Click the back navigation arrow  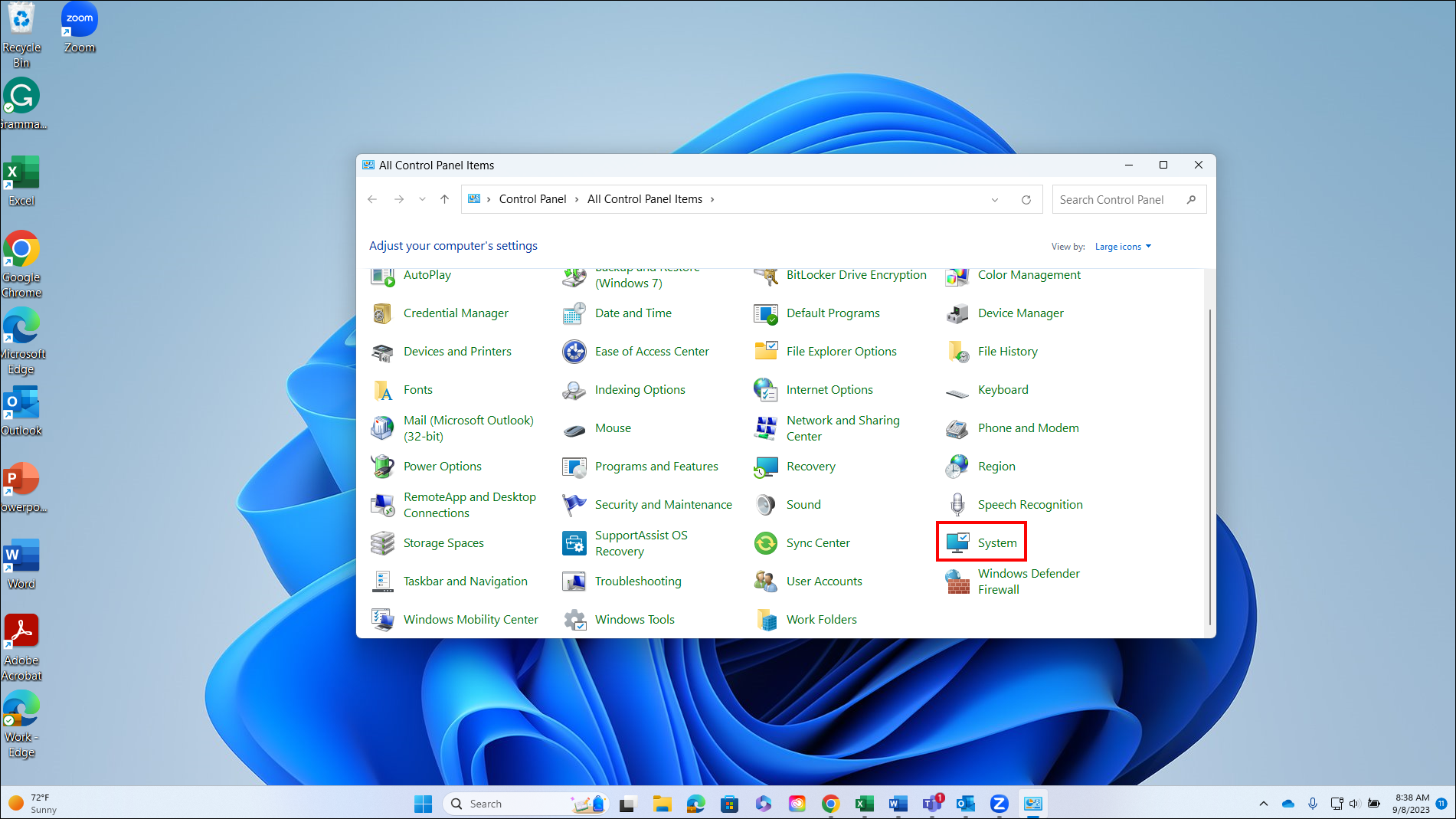[x=372, y=198]
